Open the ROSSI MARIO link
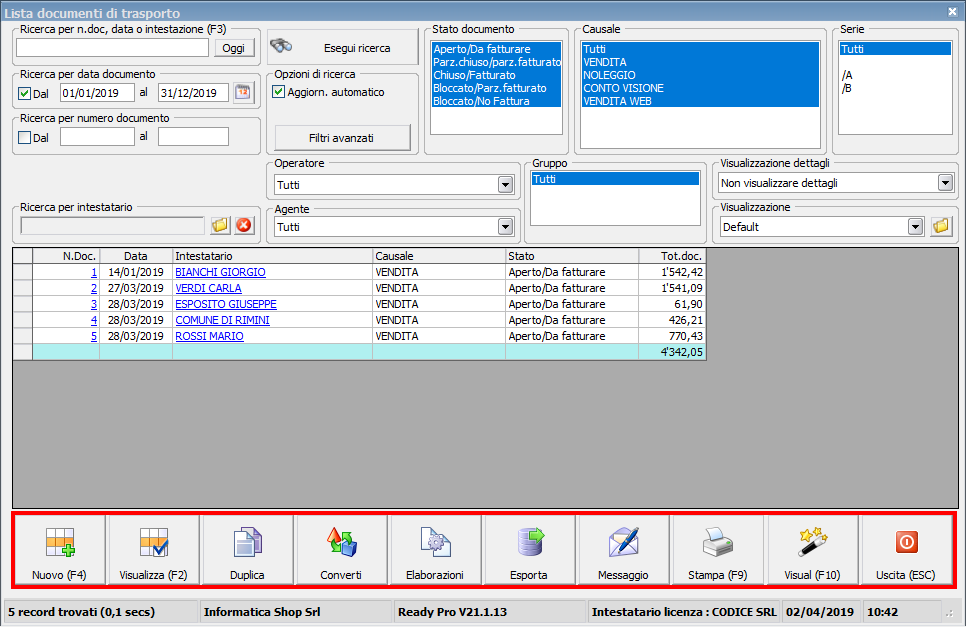Viewport: 966px width, 627px height. tap(209, 336)
